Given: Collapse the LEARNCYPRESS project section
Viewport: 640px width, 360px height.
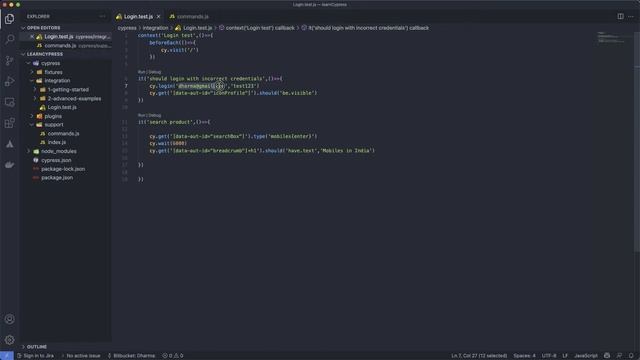Looking at the screenshot, I should pyautogui.click(x=44, y=54).
